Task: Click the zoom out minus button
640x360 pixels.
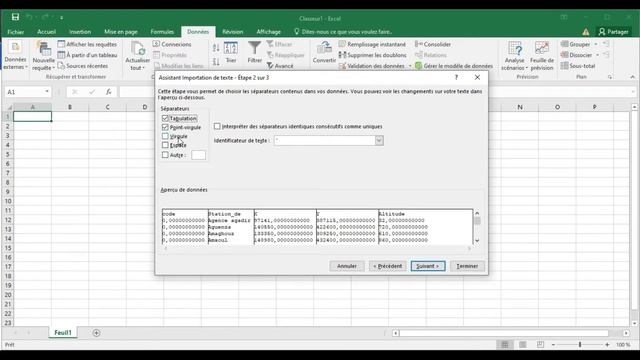Action: point(553,345)
